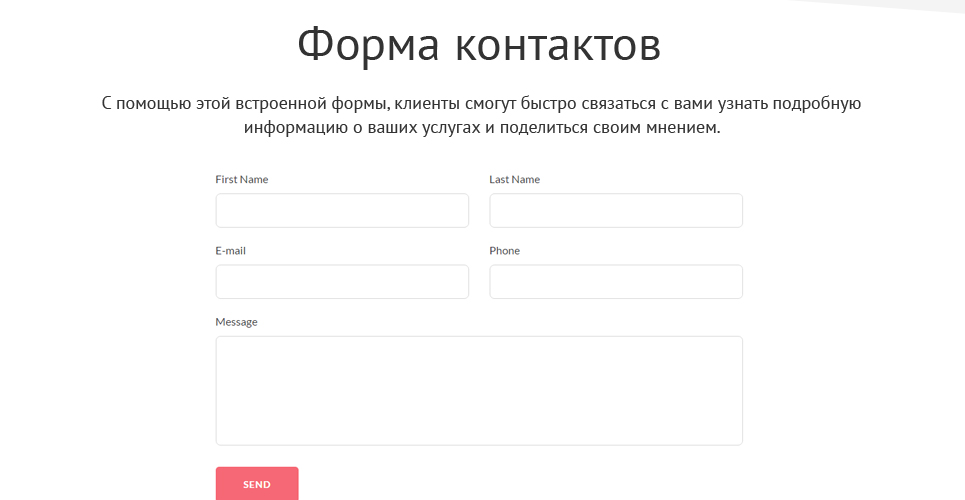Click the 'E-mail' label
The width and height of the screenshot is (965, 500).
click(231, 251)
